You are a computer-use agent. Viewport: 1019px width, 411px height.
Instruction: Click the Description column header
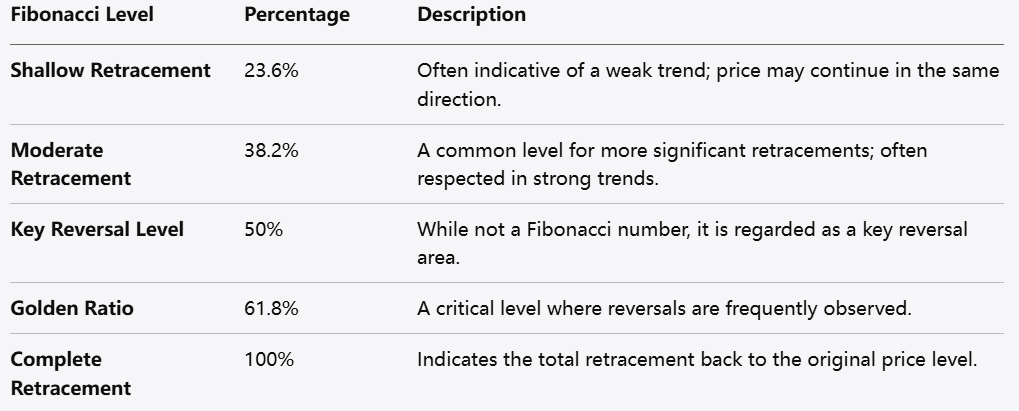point(471,15)
